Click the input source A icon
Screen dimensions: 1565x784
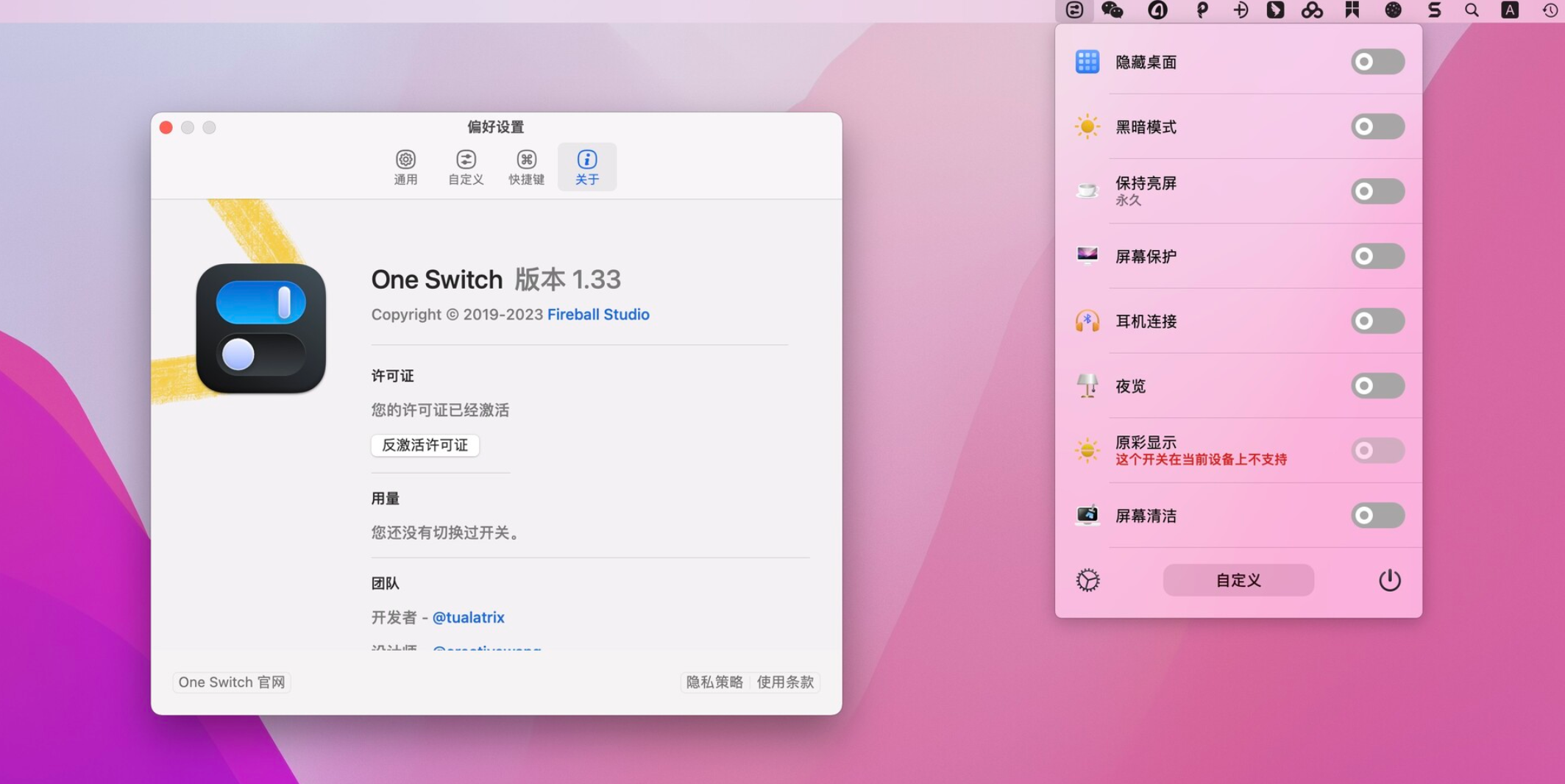click(1510, 10)
